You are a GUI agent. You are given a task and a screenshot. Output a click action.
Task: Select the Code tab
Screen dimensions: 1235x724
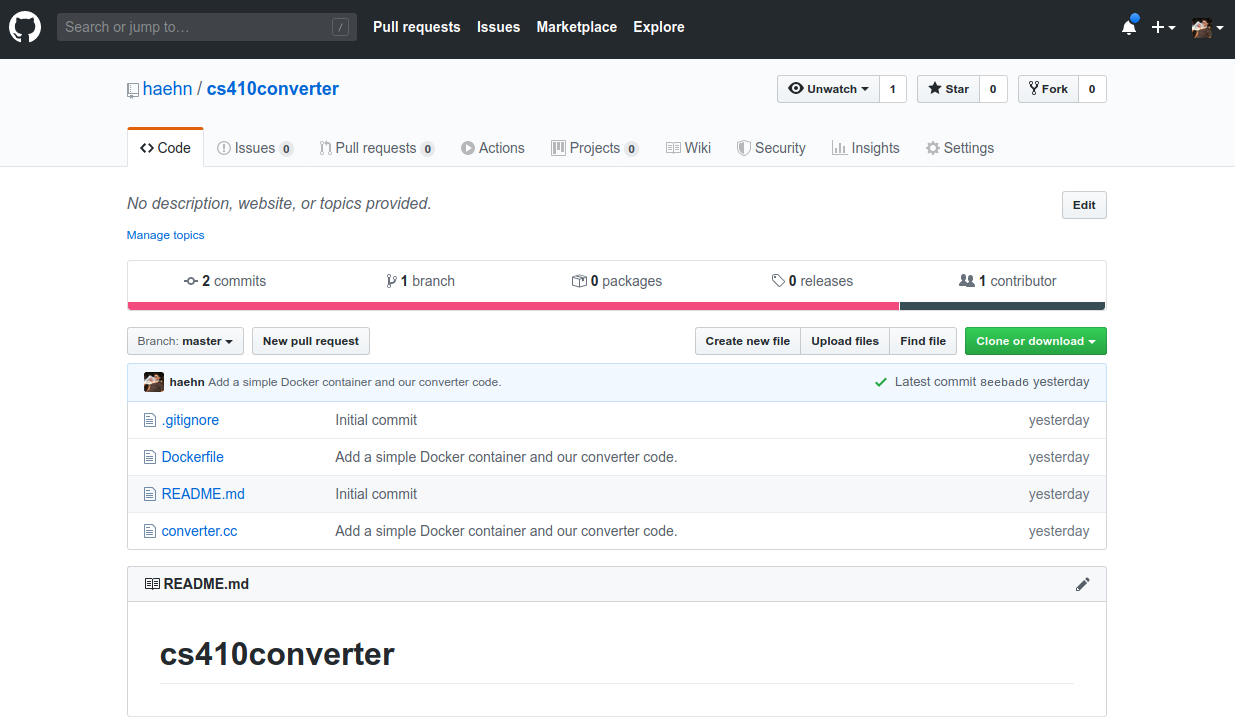(x=165, y=148)
